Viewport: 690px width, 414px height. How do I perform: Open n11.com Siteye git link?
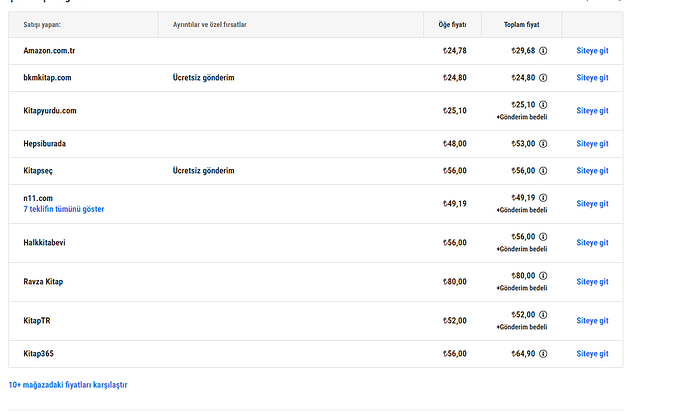pos(592,204)
